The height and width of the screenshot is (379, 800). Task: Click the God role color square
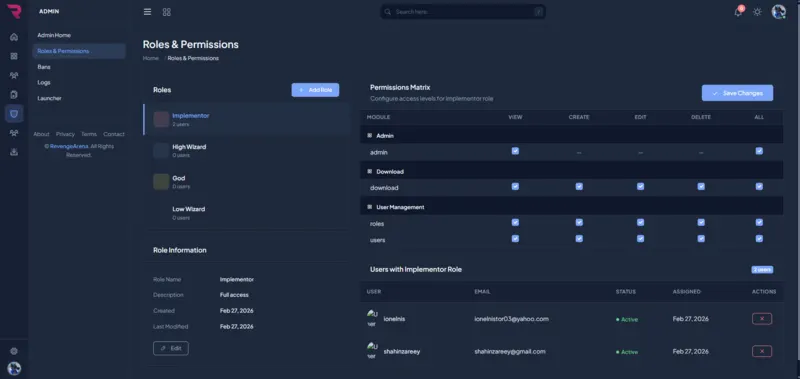pos(161,182)
